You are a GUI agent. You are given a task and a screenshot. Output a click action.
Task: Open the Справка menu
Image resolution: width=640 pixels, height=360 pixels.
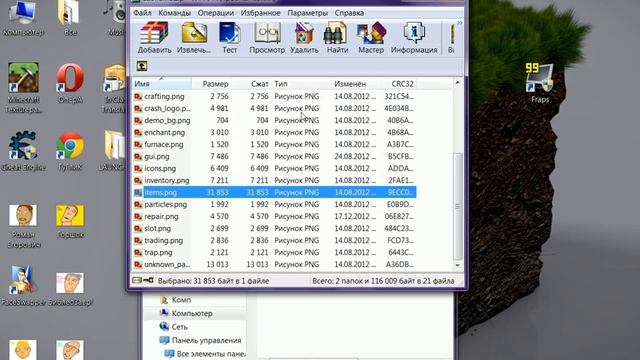[349, 13]
